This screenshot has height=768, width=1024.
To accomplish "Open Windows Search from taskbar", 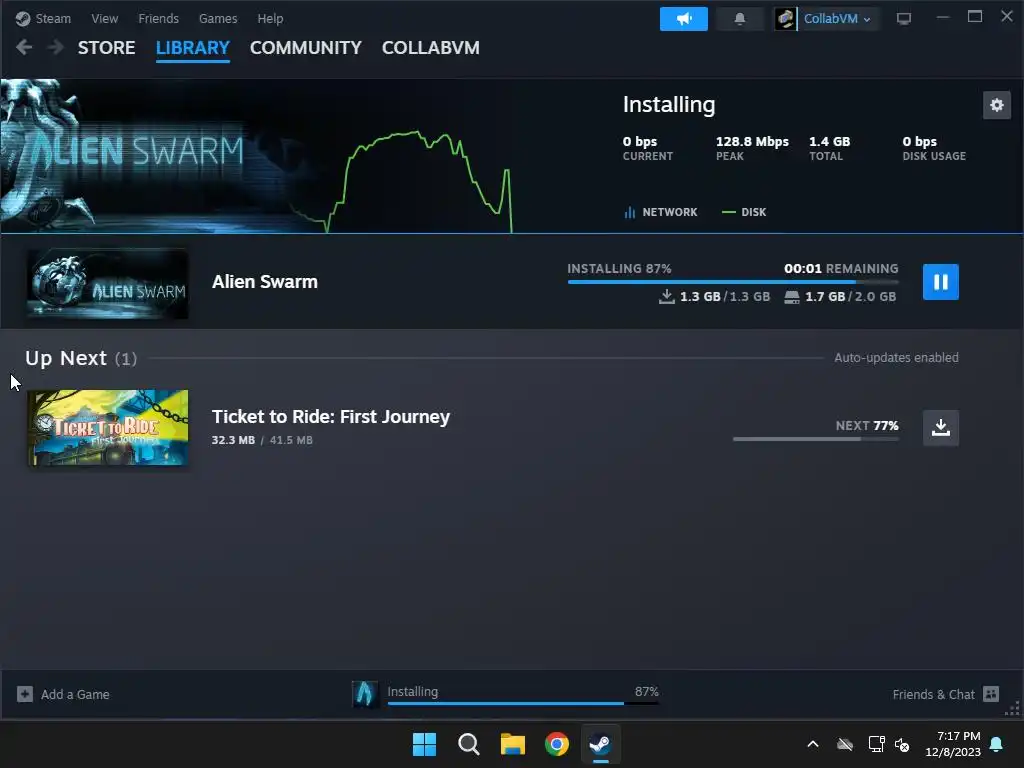I will pos(468,744).
